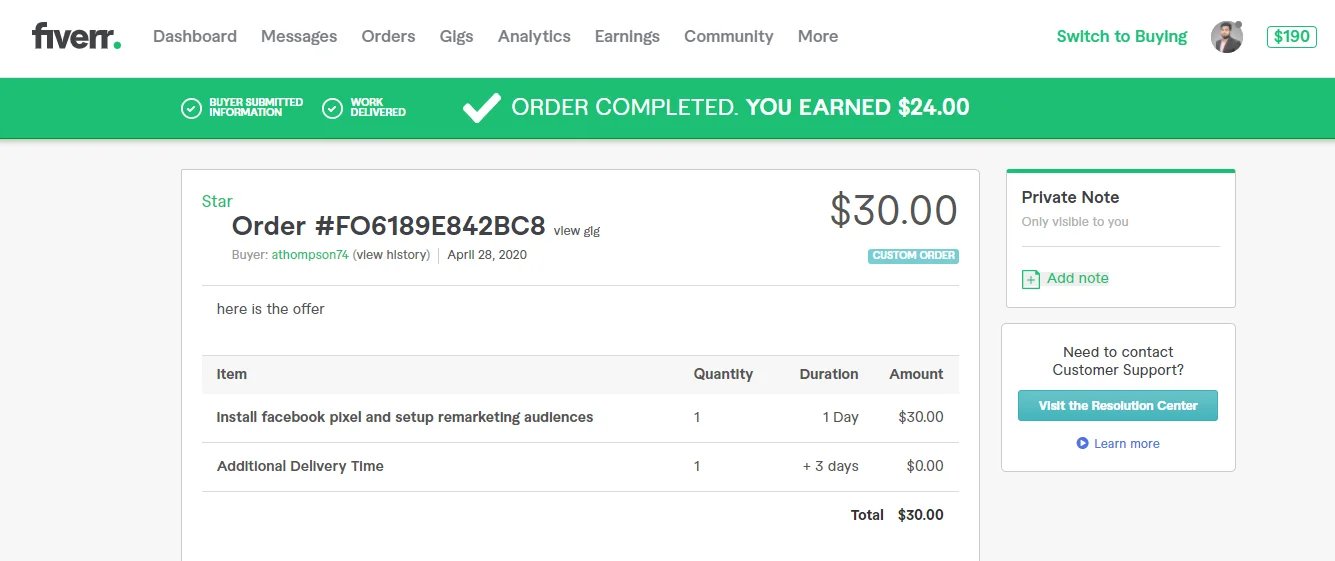Click the Fiverr logo
The height and width of the screenshot is (561, 1335).
click(76, 37)
